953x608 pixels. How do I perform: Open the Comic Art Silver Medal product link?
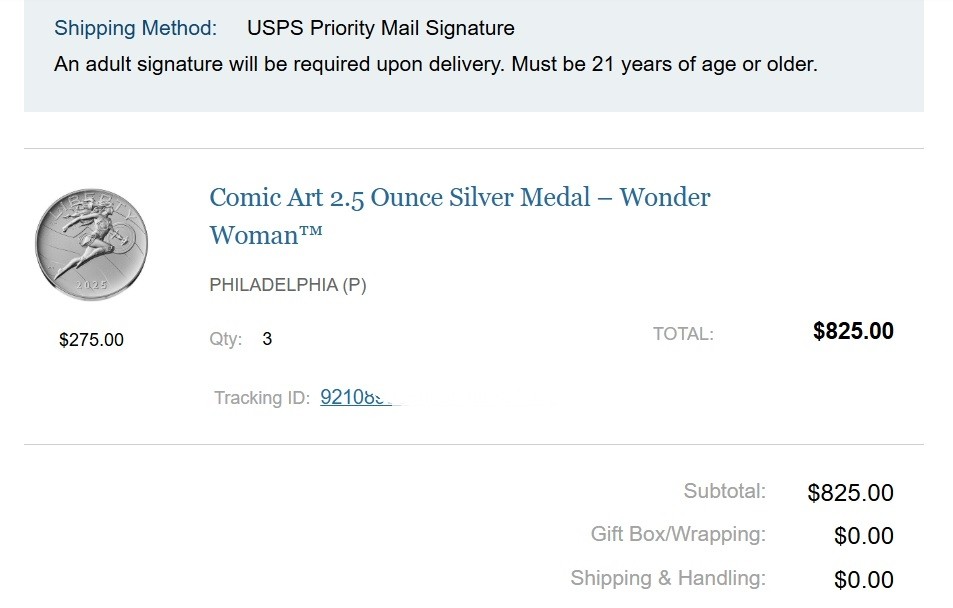pyautogui.click(x=459, y=198)
